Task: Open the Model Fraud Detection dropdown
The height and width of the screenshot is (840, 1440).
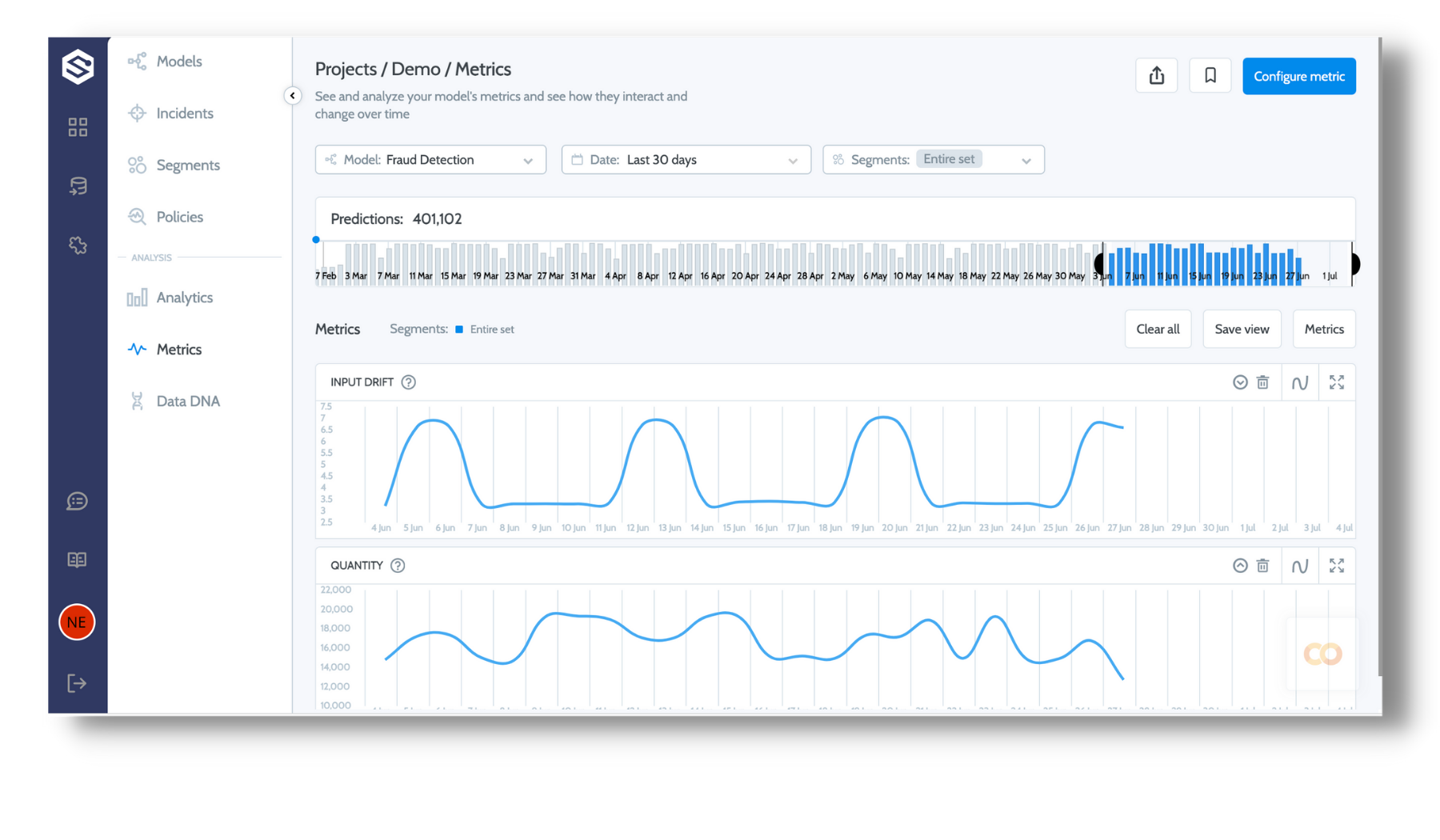Action: [x=430, y=160]
